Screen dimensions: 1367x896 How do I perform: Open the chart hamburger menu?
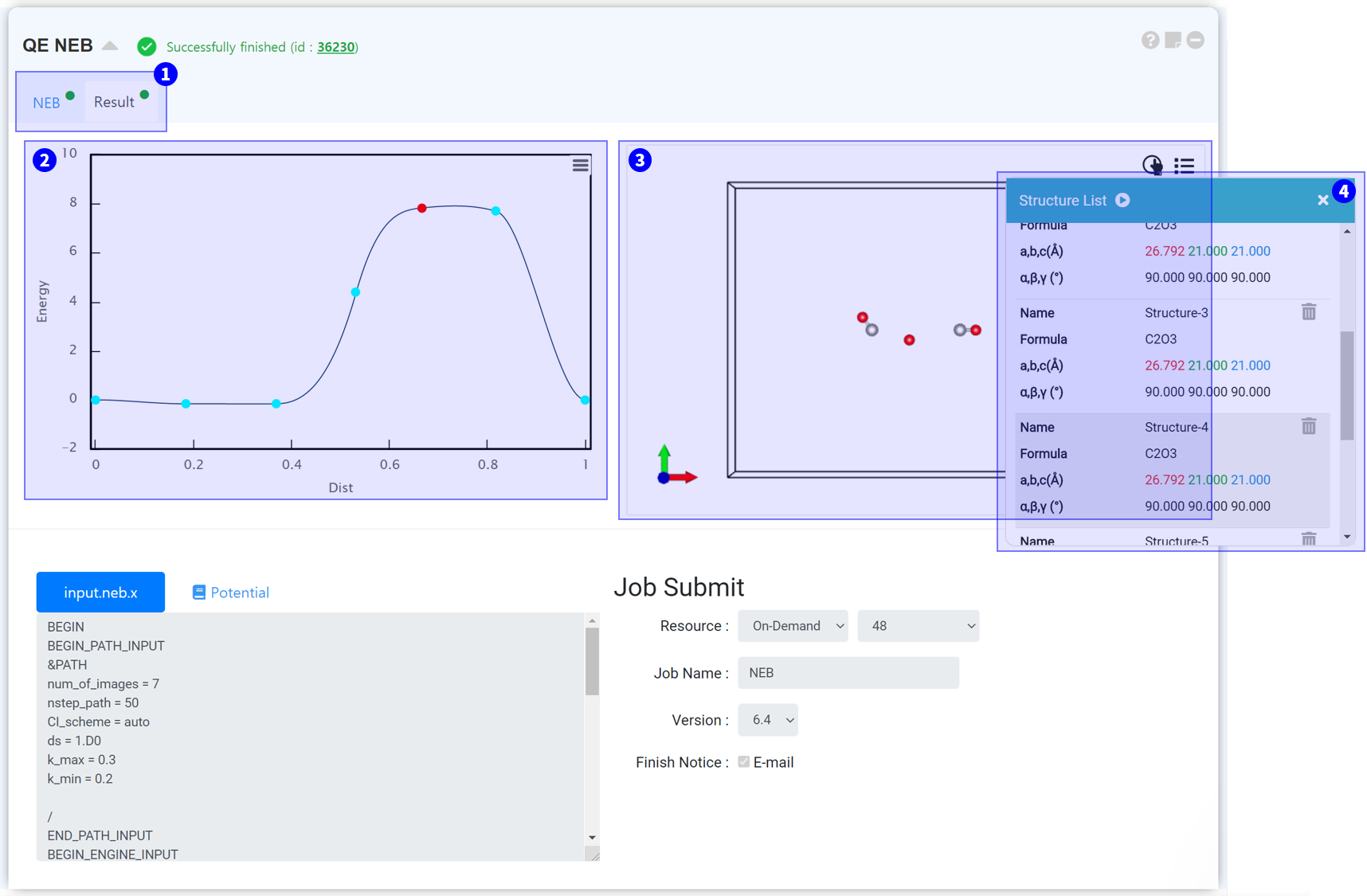click(580, 165)
